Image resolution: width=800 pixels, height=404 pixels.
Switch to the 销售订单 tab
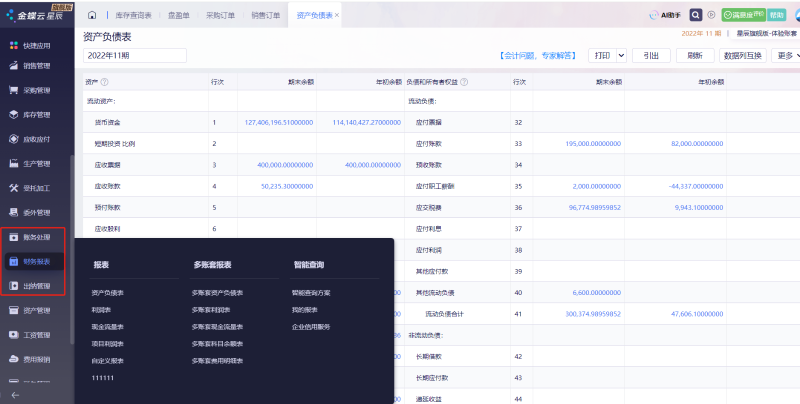(x=265, y=15)
